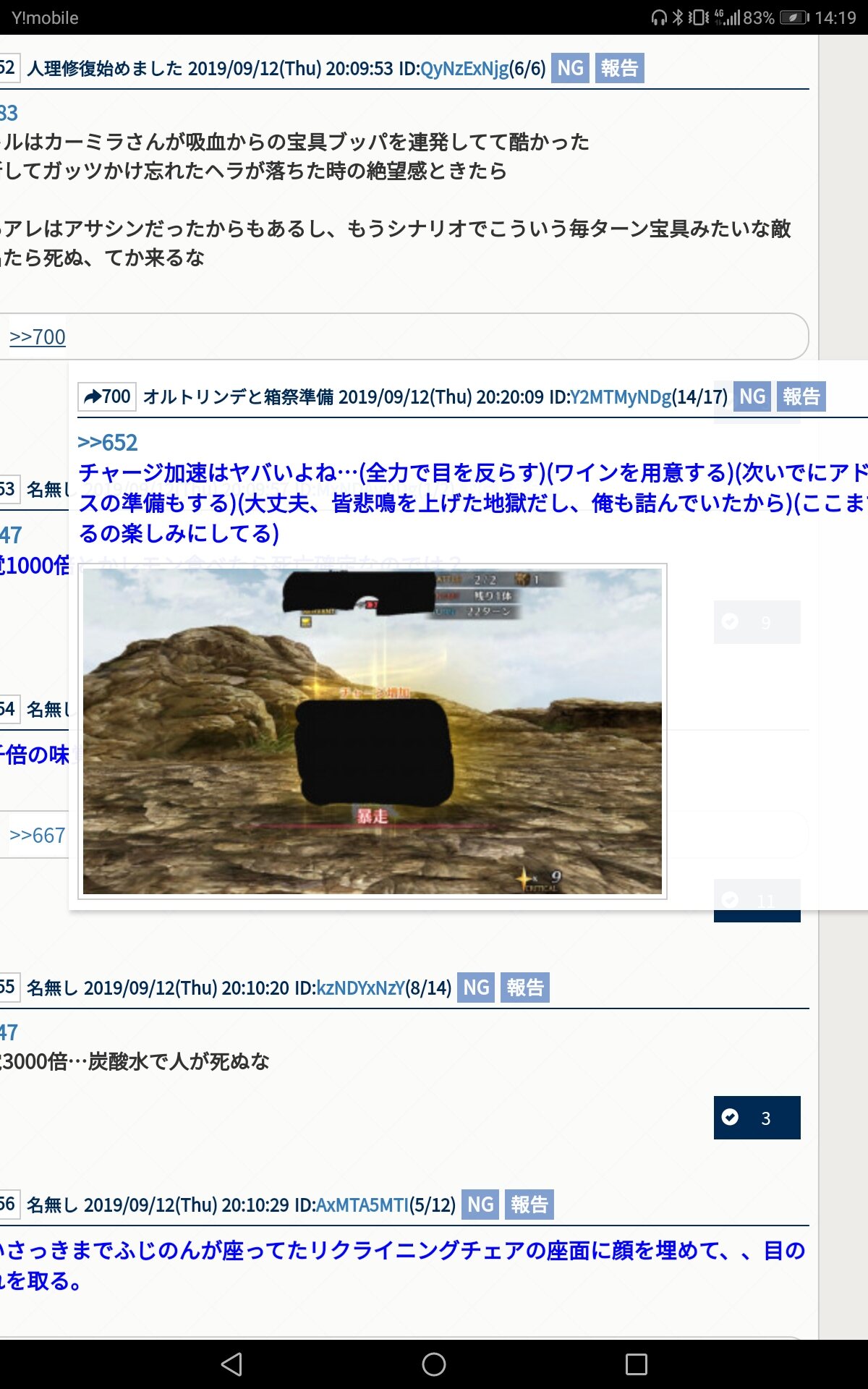Tap the like button showing 11
Screen dimensions: 868x1389
point(757,901)
